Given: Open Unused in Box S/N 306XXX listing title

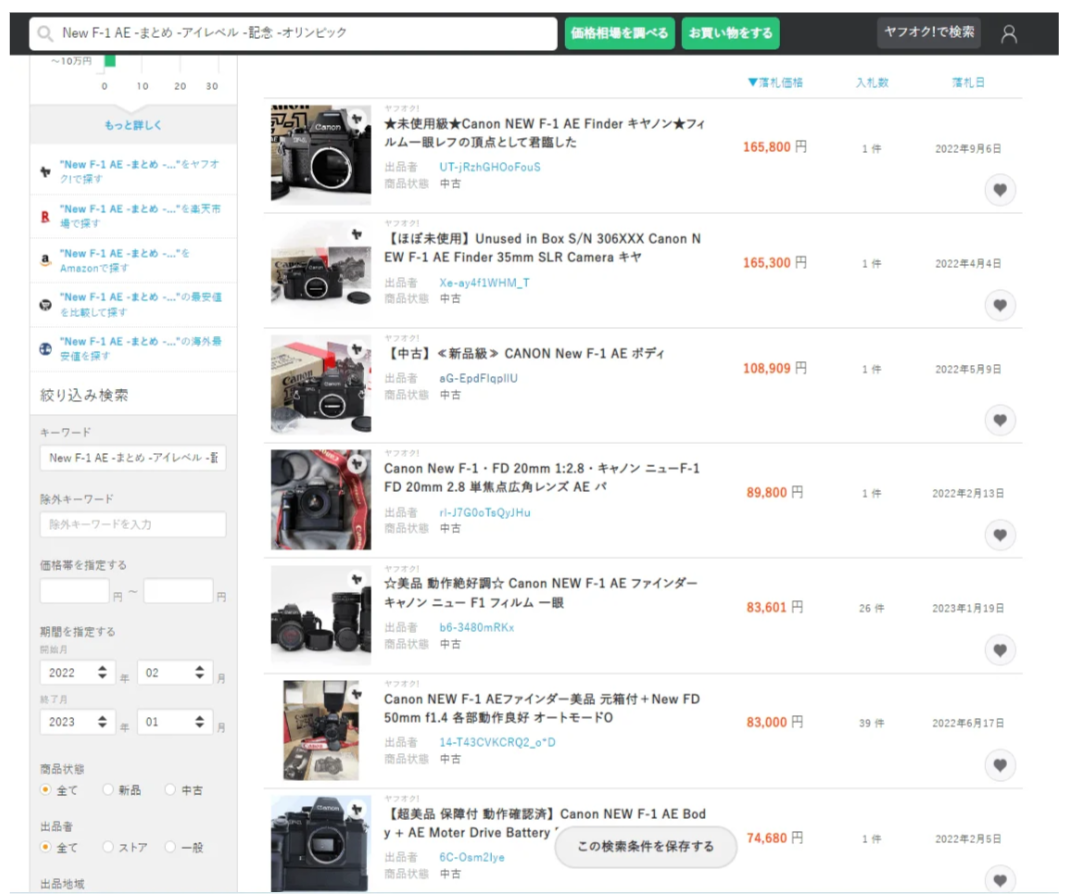Looking at the screenshot, I should click(543, 248).
